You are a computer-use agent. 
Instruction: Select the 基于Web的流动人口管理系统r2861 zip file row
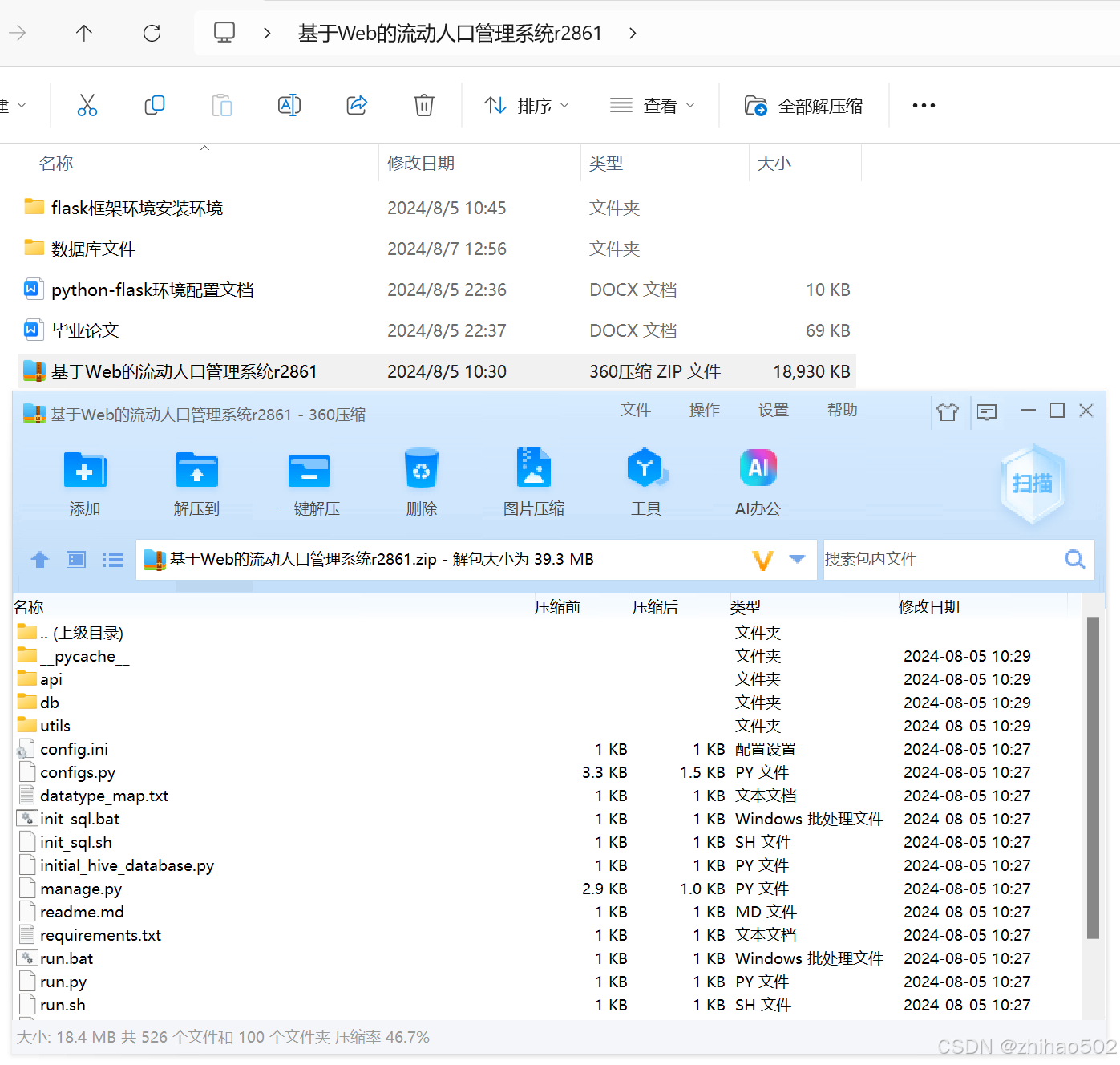click(437, 371)
